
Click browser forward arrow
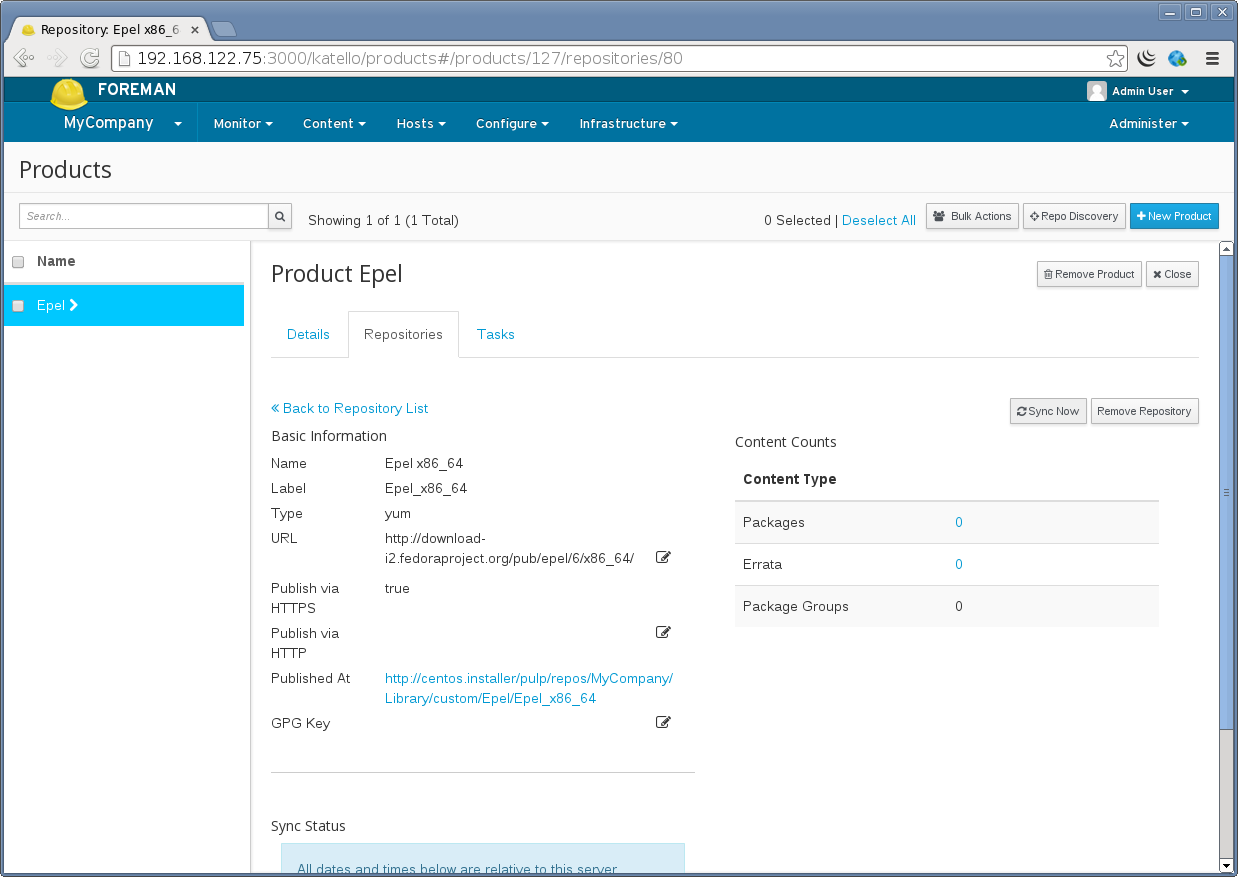[x=57, y=58]
